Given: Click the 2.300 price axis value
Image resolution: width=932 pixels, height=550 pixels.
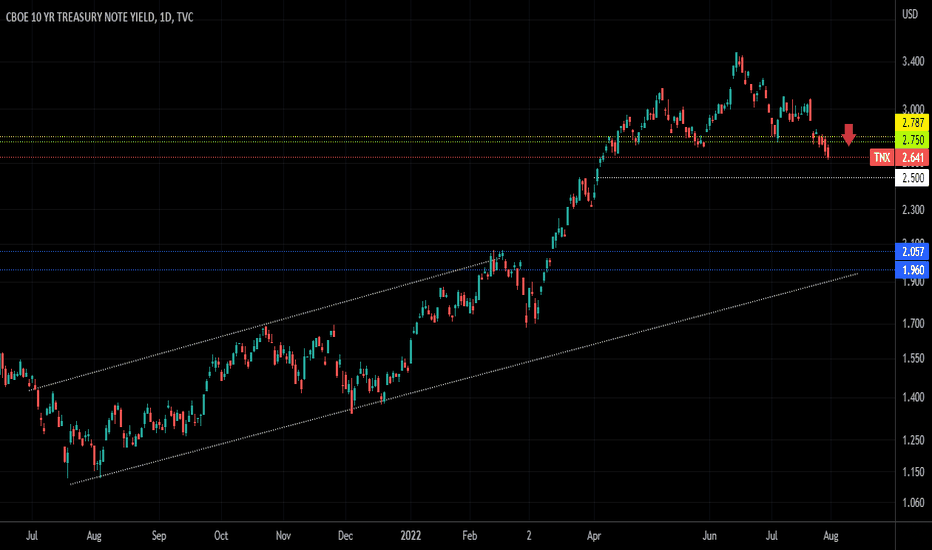Looking at the screenshot, I should click(x=913, y=209).
